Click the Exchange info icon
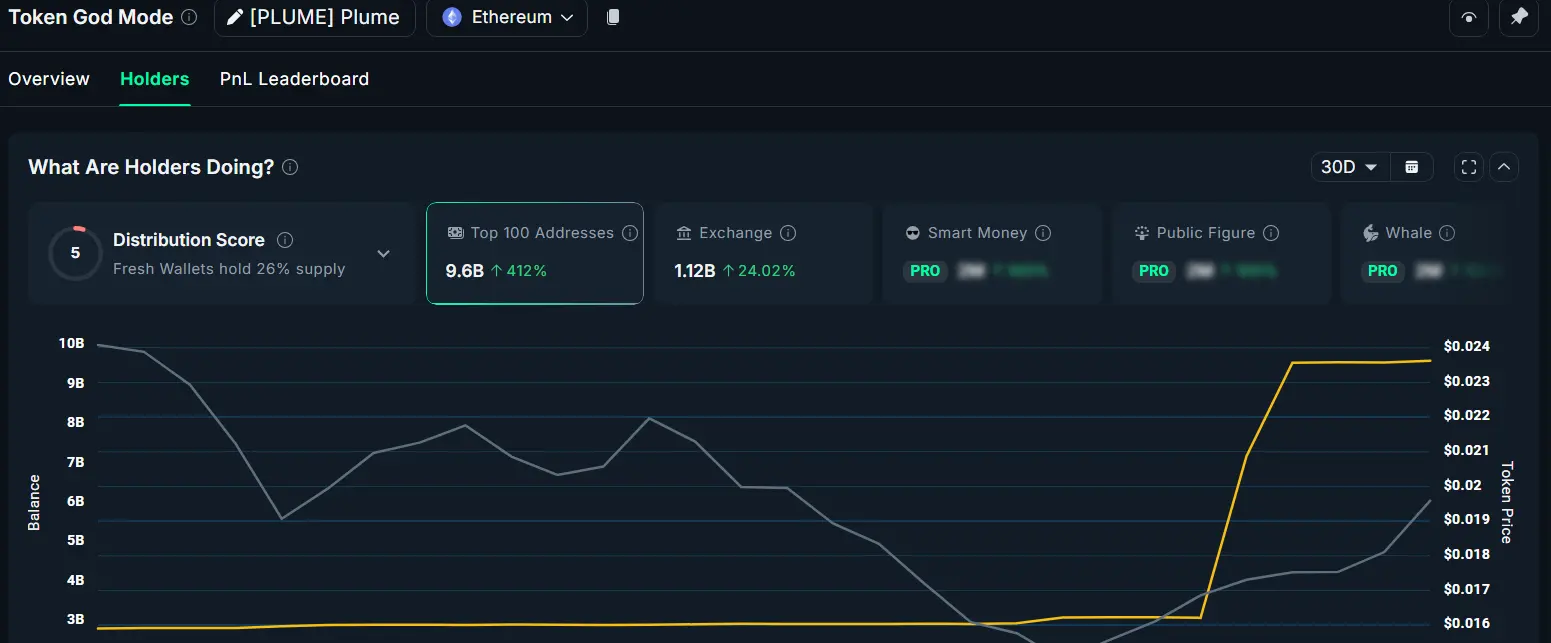Image resolution: width=1551 pixels, height=643 pixels. tap(788, 233)
